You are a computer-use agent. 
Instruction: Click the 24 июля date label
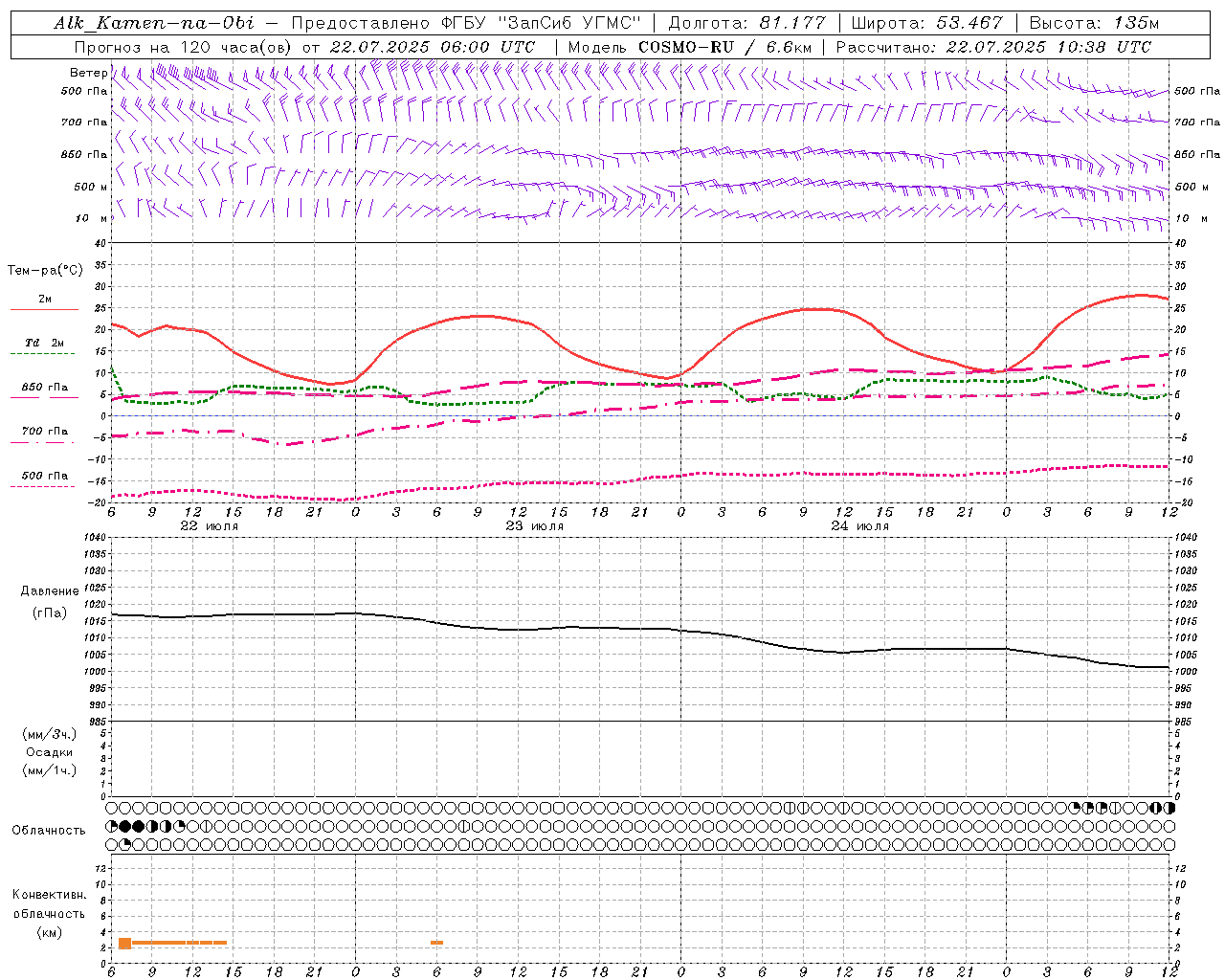(x=859, y=526)
